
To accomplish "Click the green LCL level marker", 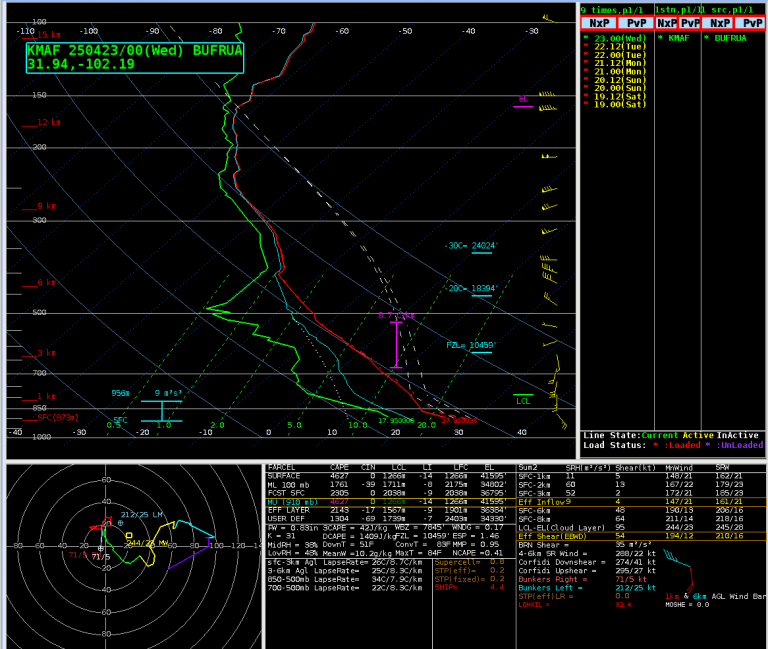I will (523, 398).
